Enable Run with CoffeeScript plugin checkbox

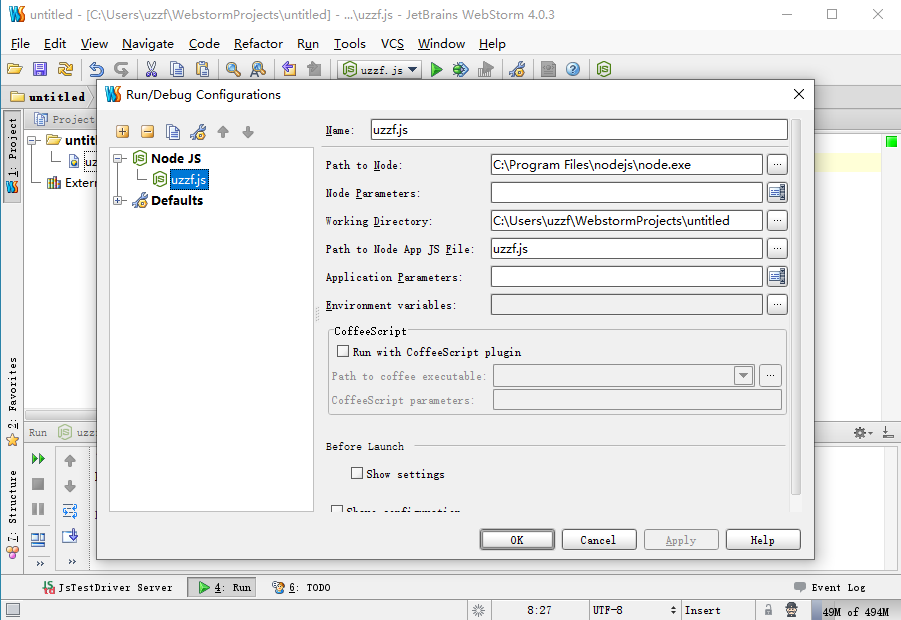click(343, 351)
